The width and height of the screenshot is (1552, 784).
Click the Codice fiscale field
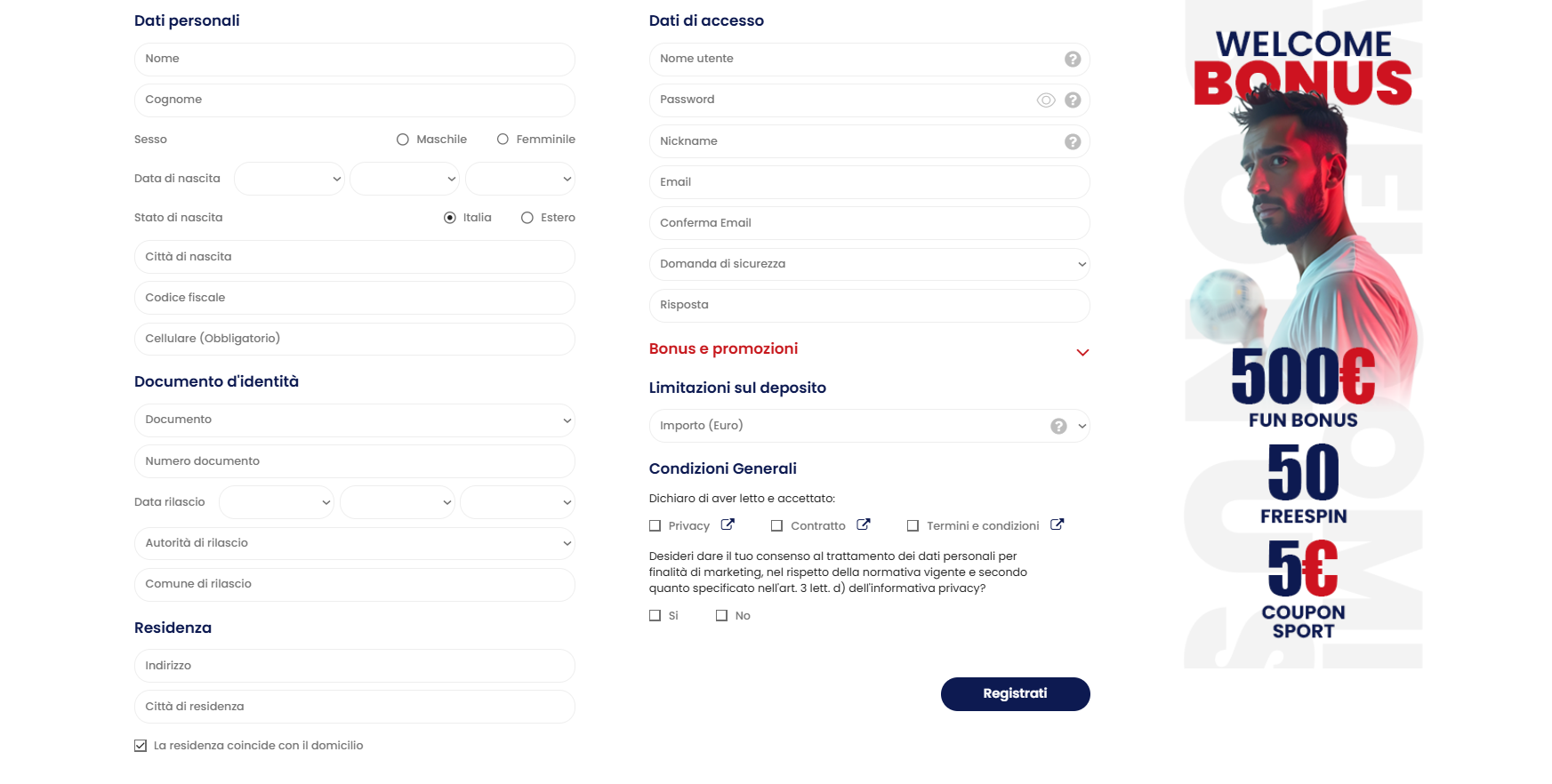pos(355,298)
